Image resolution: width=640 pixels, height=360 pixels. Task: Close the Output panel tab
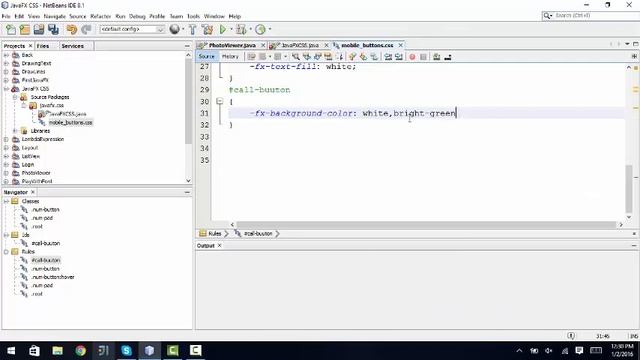[x=220, y=246]
